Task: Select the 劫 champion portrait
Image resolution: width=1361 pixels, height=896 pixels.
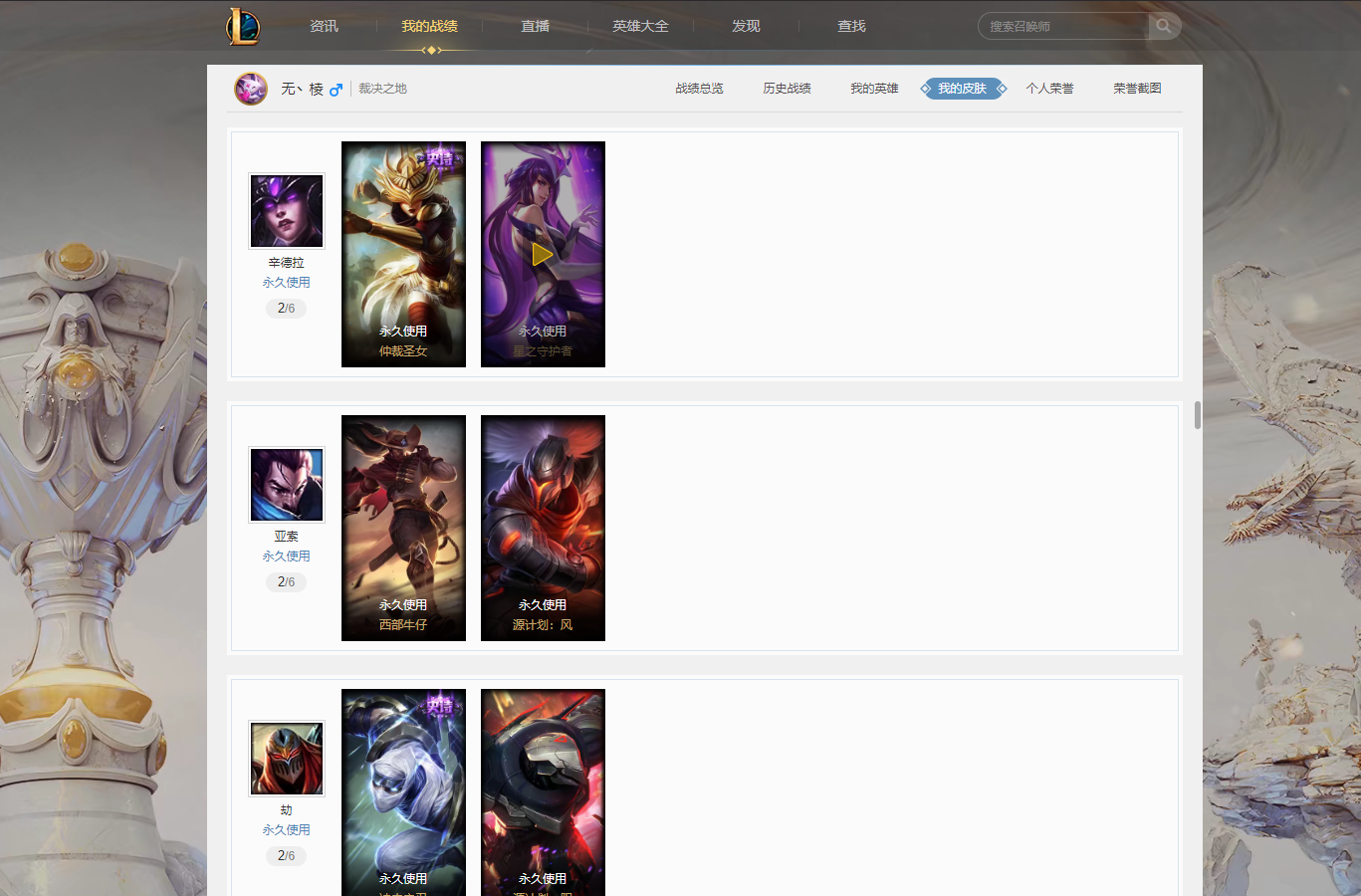Action: 287,759
